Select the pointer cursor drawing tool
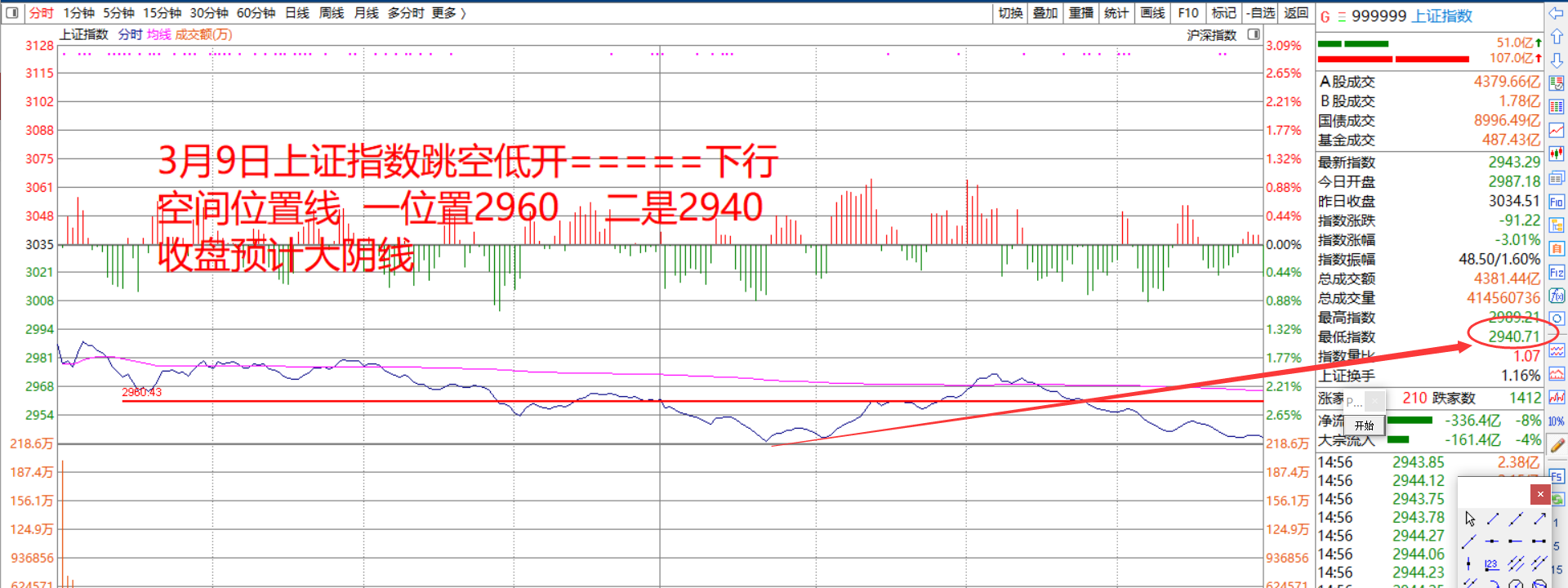Viewport: 1568px width, 588px height. (1470, 519)
